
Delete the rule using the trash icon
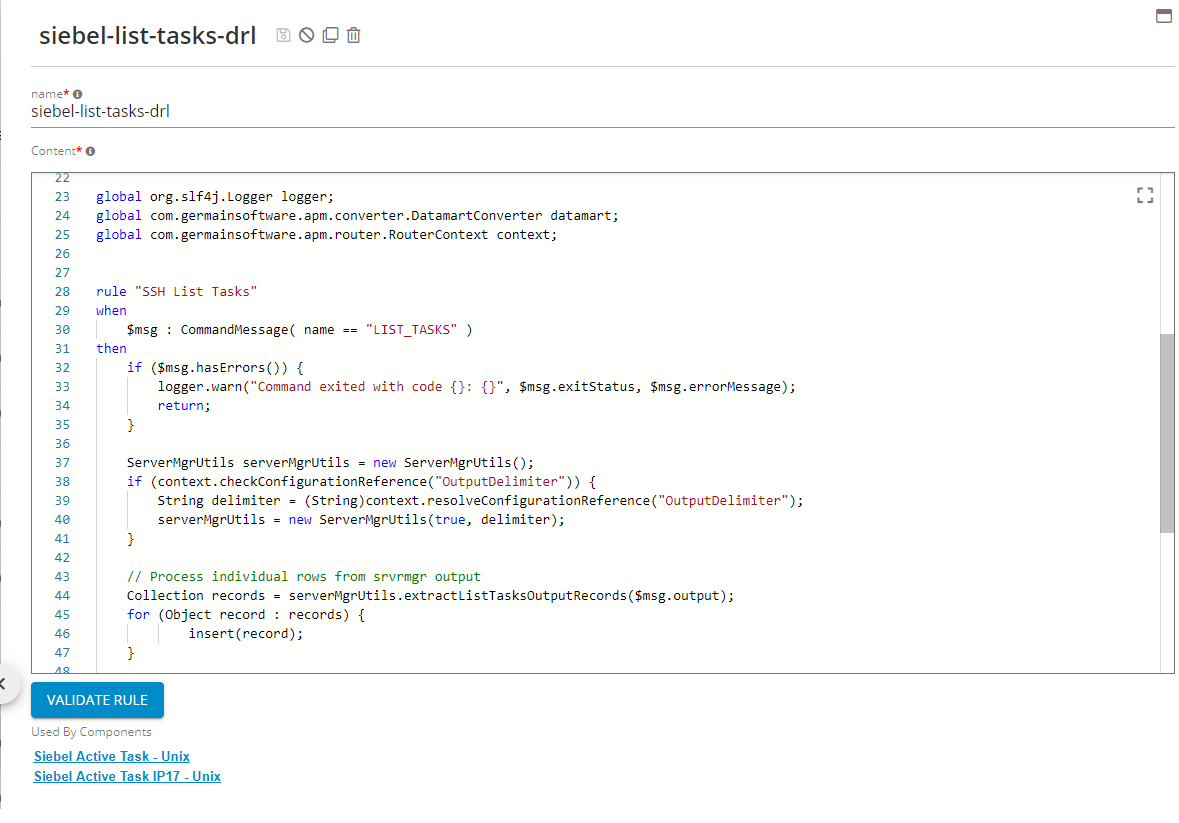pos(353,36)
